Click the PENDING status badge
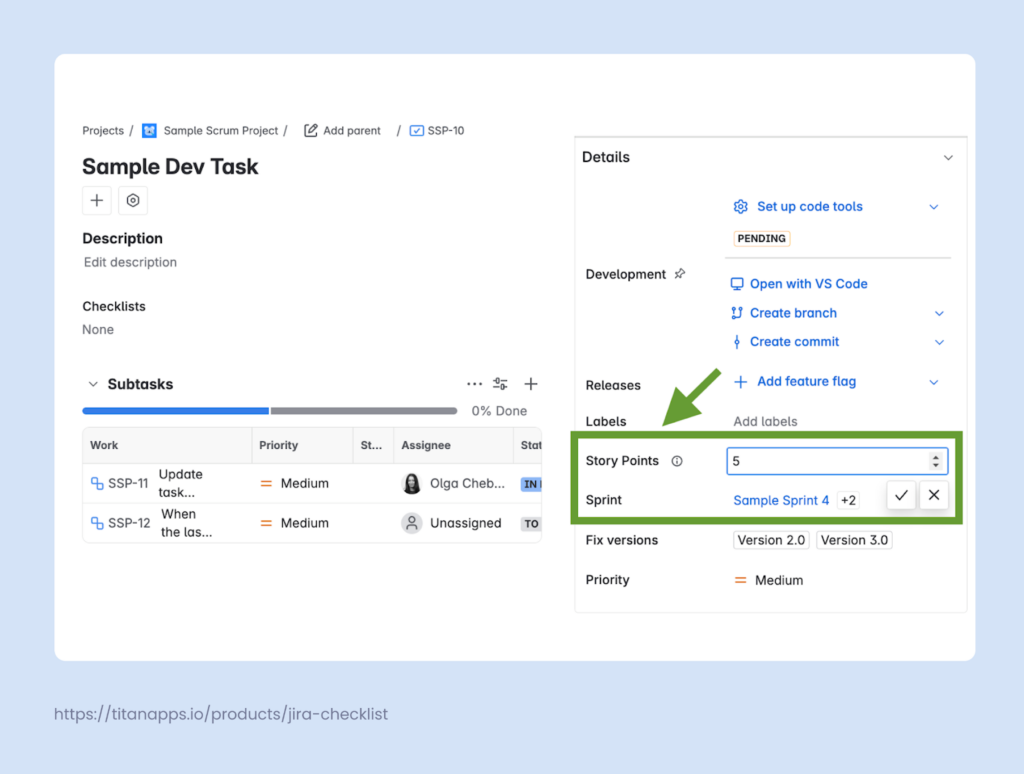 (x=761, y=238)
